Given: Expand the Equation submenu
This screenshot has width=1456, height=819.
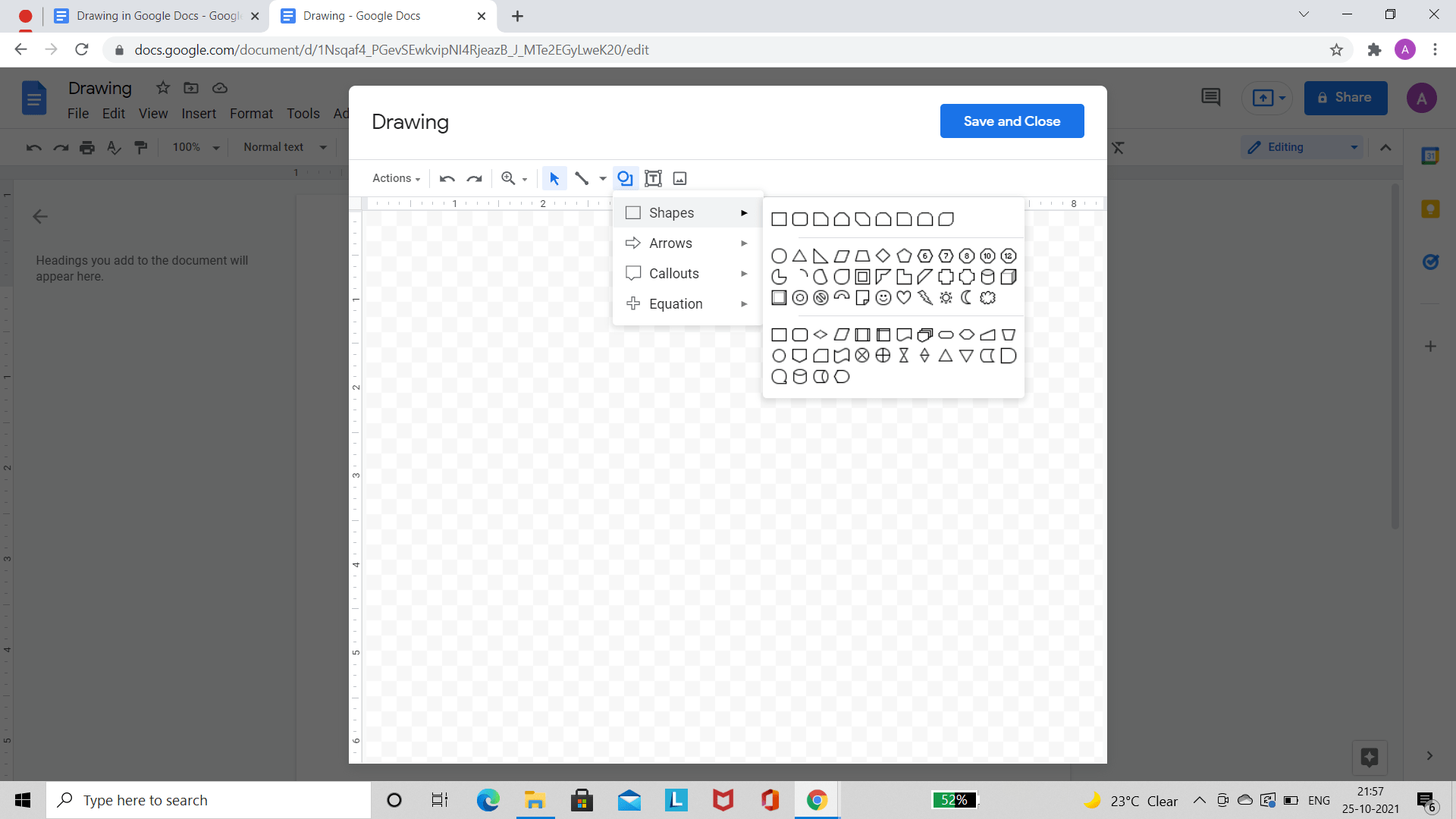Looking at the screenshot, I should tap(685, 303).
